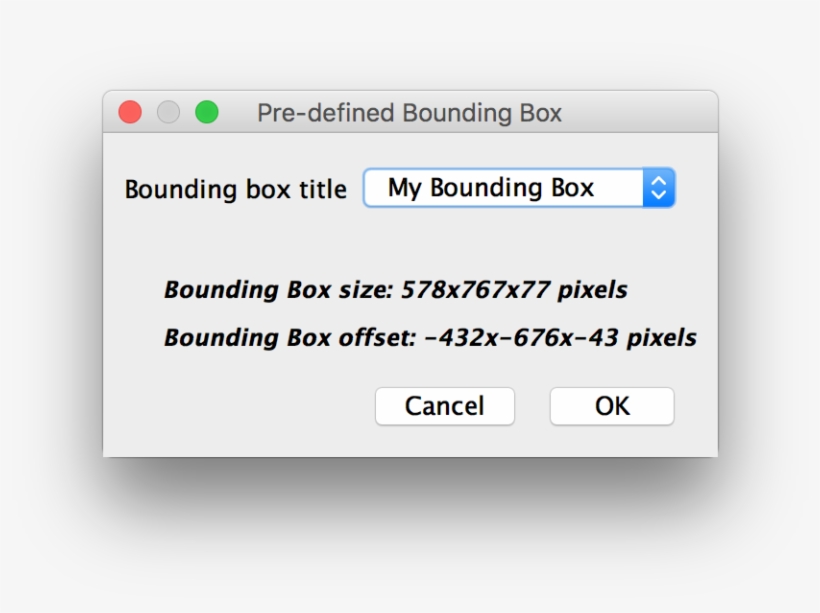This screenshot has width=820, height=613.
Task: Click the Bounding Box size text line
Action: [x=396, y=290]
